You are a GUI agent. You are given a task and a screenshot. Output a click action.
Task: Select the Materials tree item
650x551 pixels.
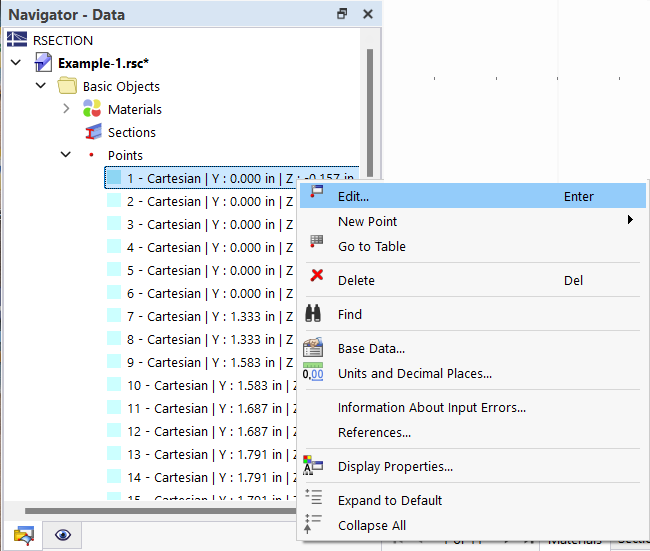point(135,109)
